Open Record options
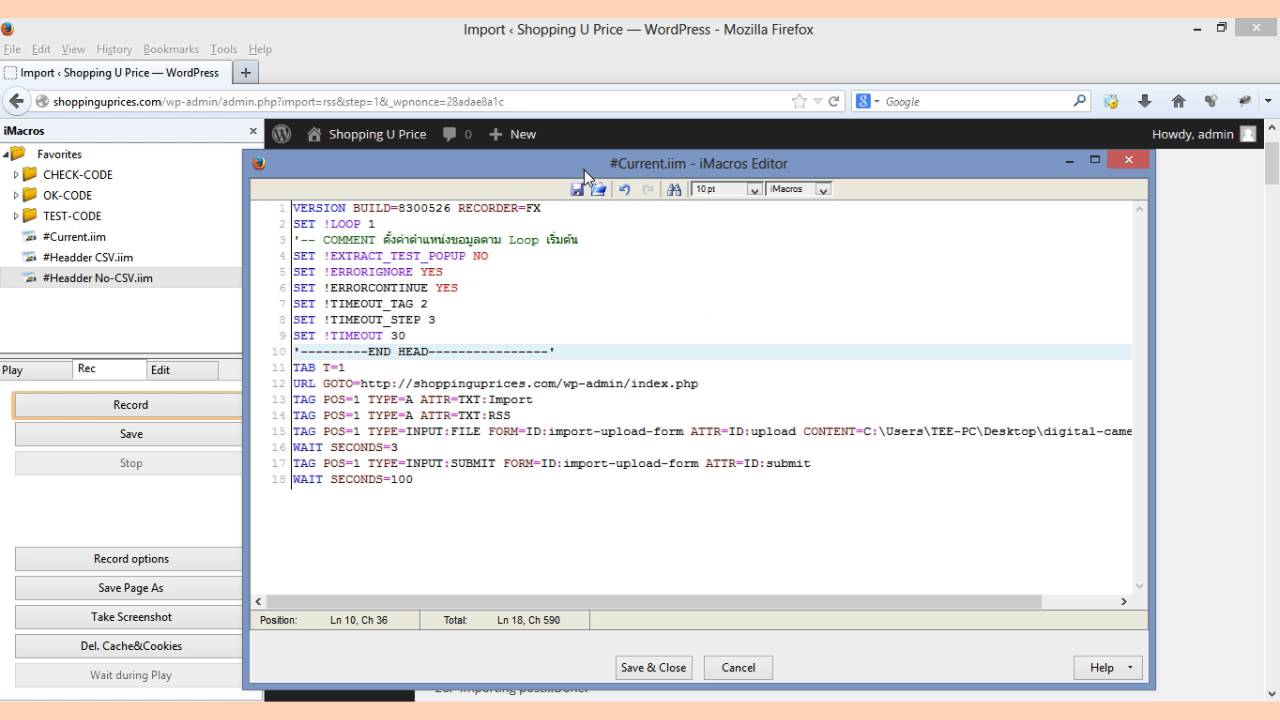1280x720 pixels. point(130,559)
